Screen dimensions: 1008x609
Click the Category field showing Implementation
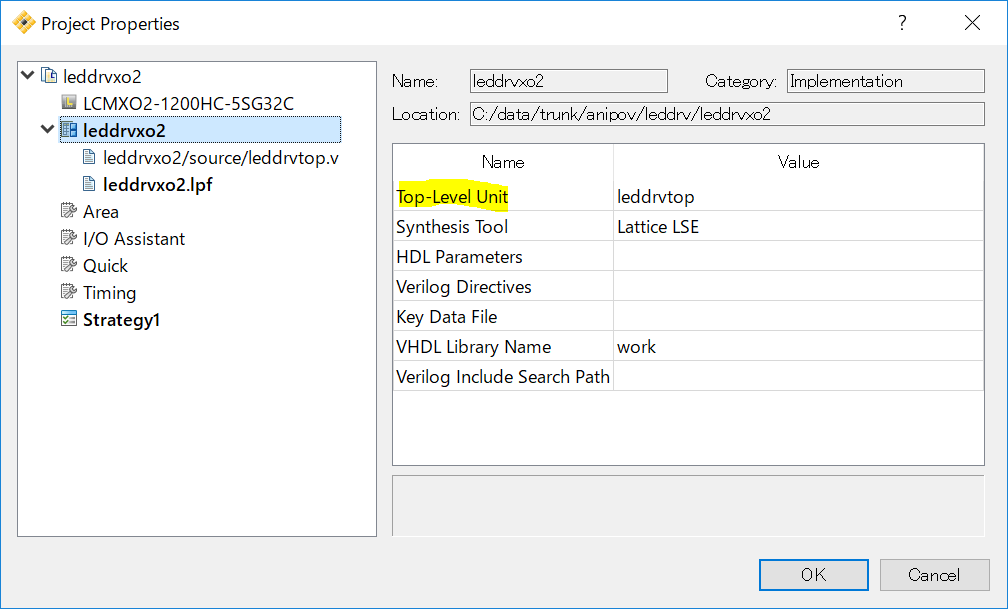pos(886,81)
